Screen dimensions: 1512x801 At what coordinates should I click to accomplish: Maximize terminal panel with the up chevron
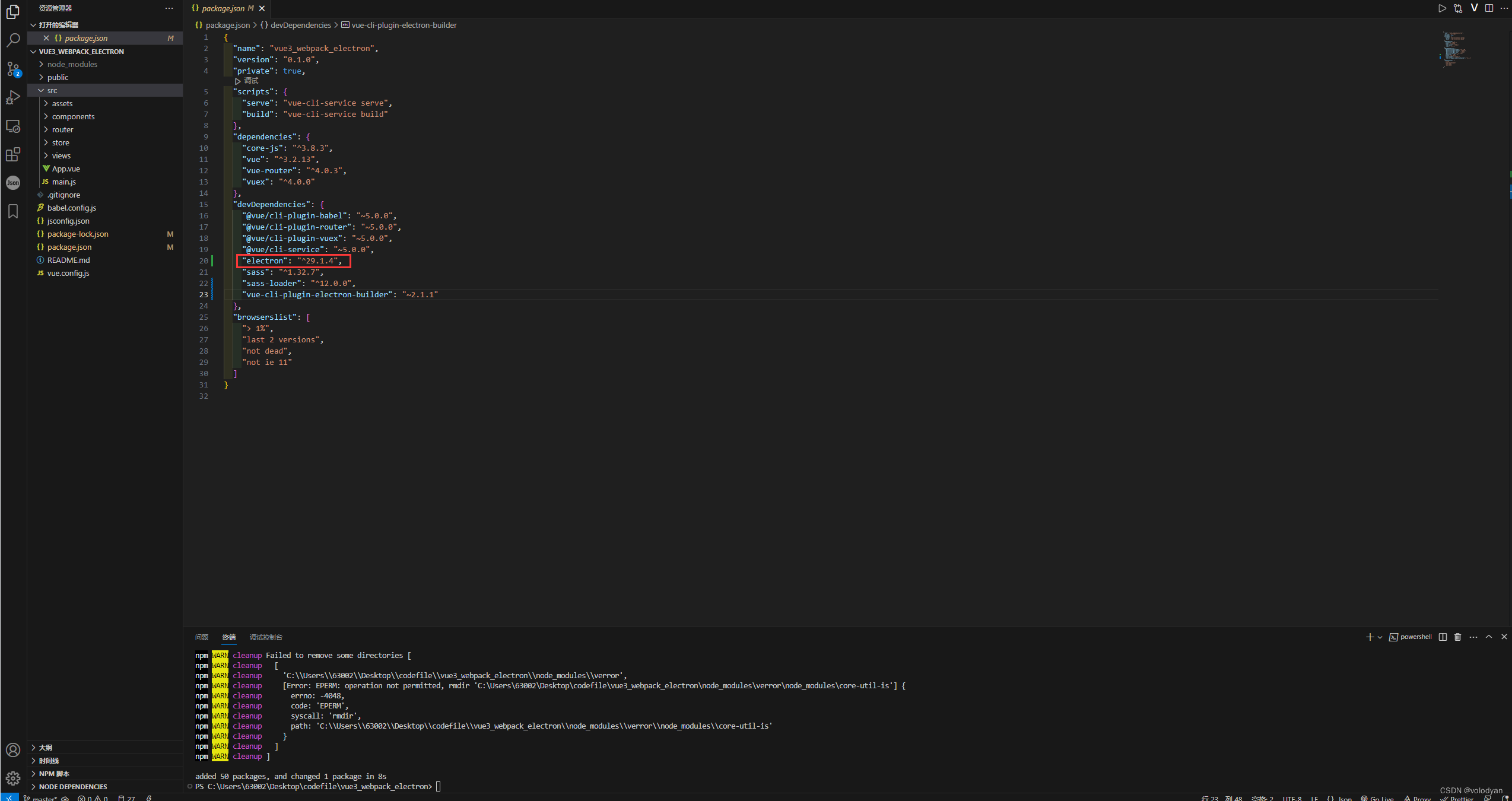pyautogui.click(x=1488, y=637)
